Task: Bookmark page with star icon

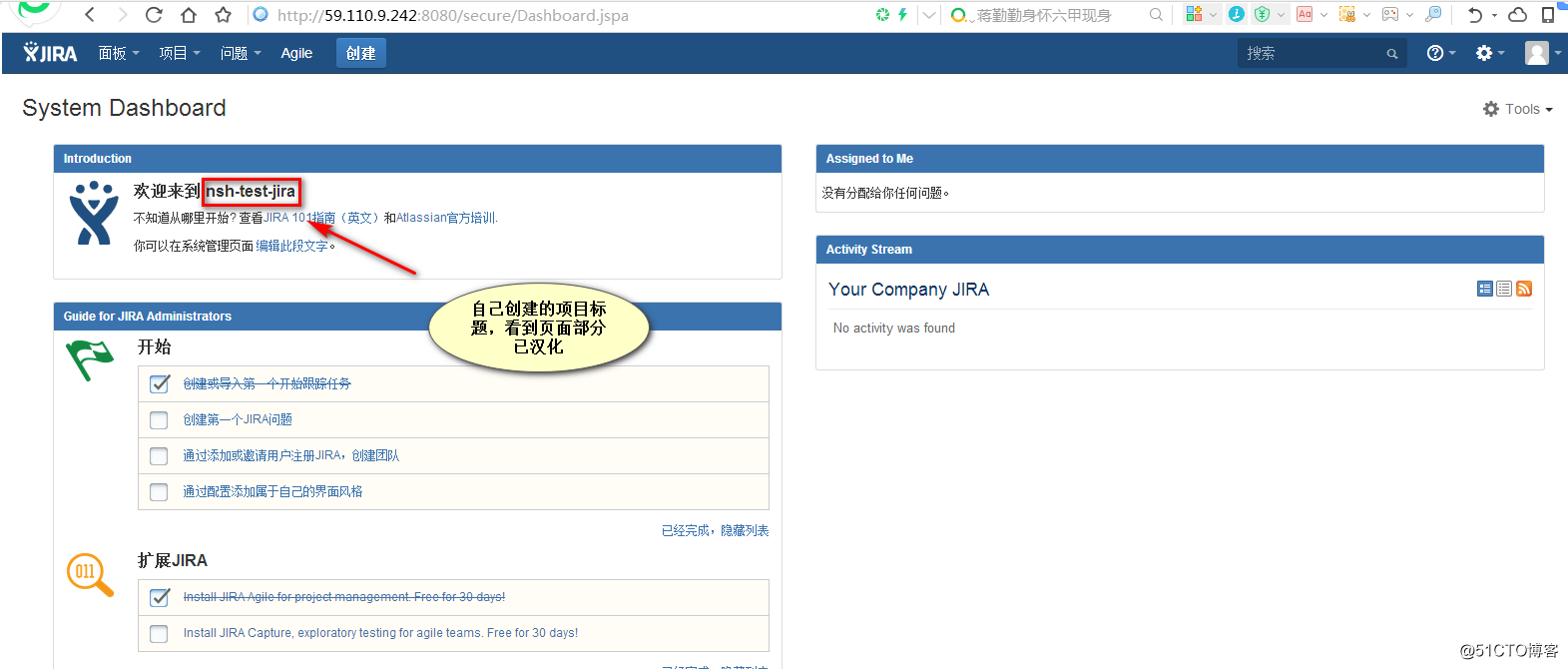Action: click(224, 15)
